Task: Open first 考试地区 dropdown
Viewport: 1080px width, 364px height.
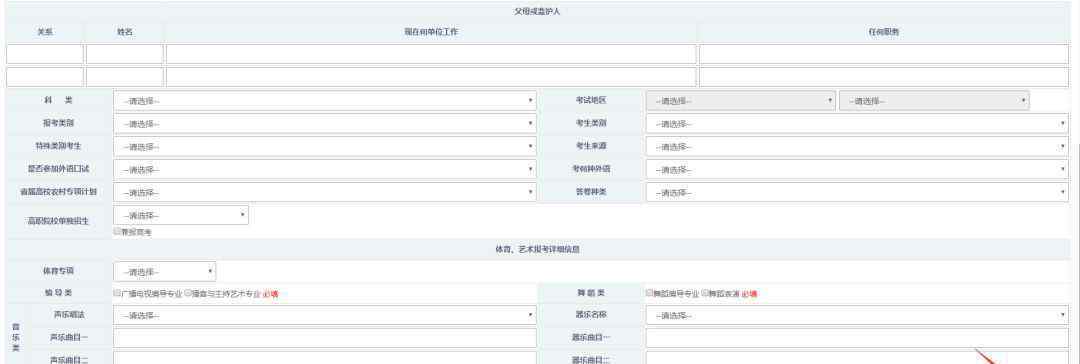Action: (x=741, y=101)
